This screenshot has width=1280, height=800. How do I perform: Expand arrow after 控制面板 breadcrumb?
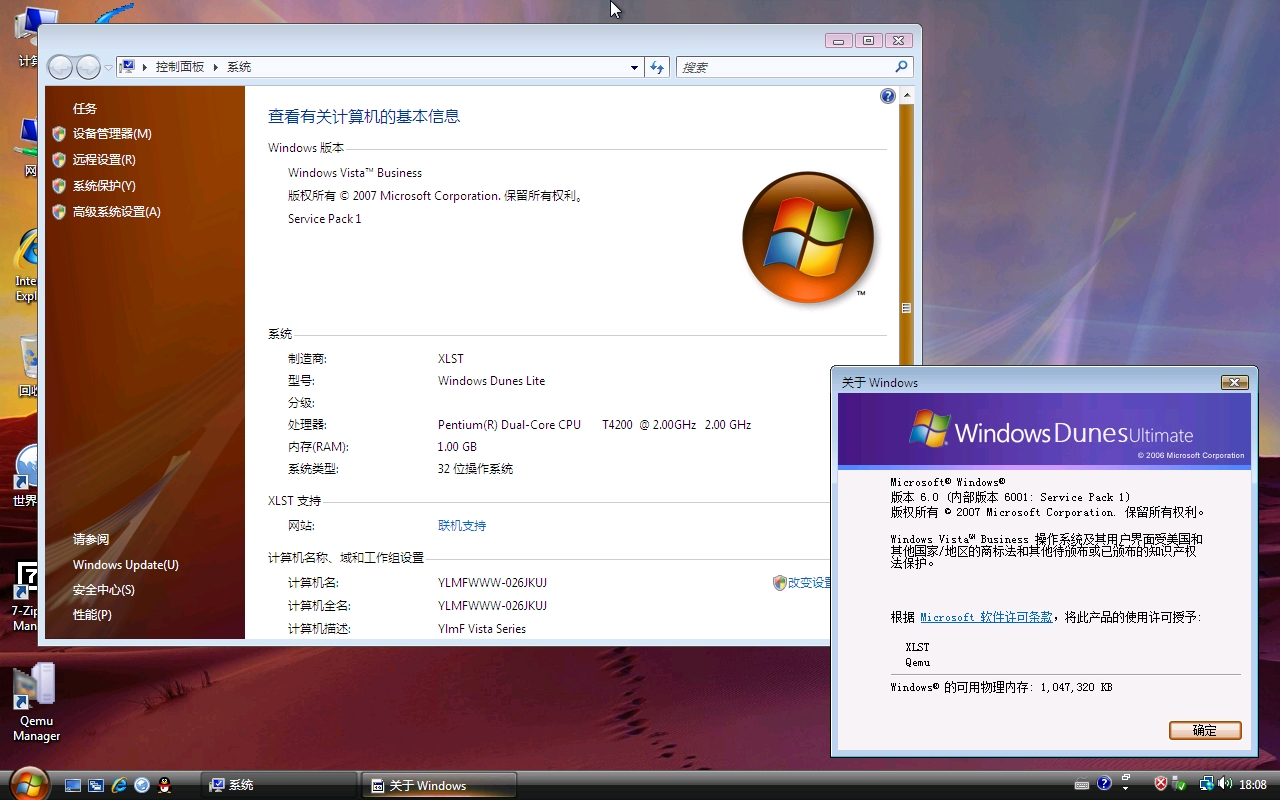(x=215, y=67)
